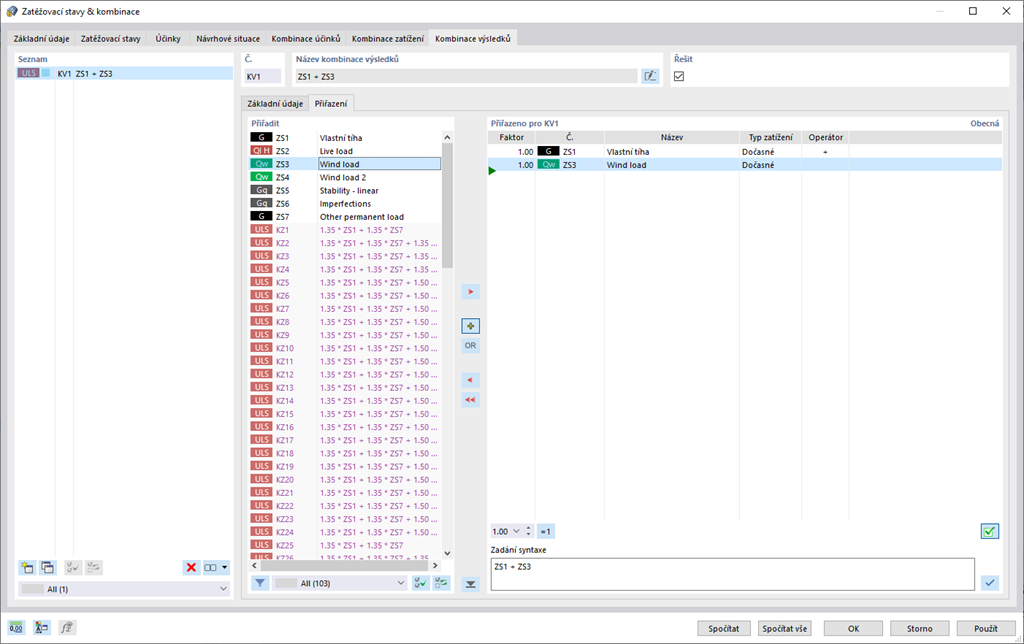Open the Kombinace zatížení tab
This screenshot has width=1024, height=644.
[x=388, y=39]
